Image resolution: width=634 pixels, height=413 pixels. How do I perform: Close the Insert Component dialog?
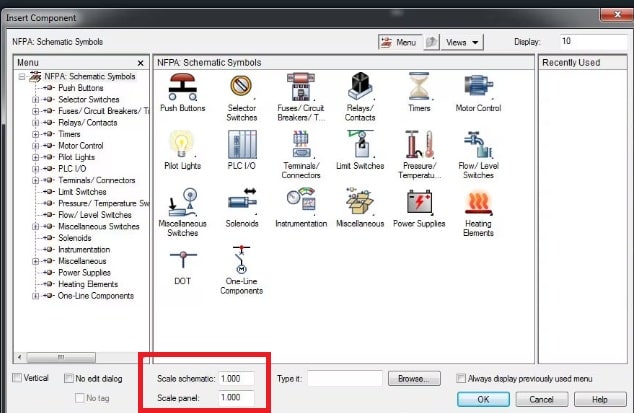coord(617,15)
